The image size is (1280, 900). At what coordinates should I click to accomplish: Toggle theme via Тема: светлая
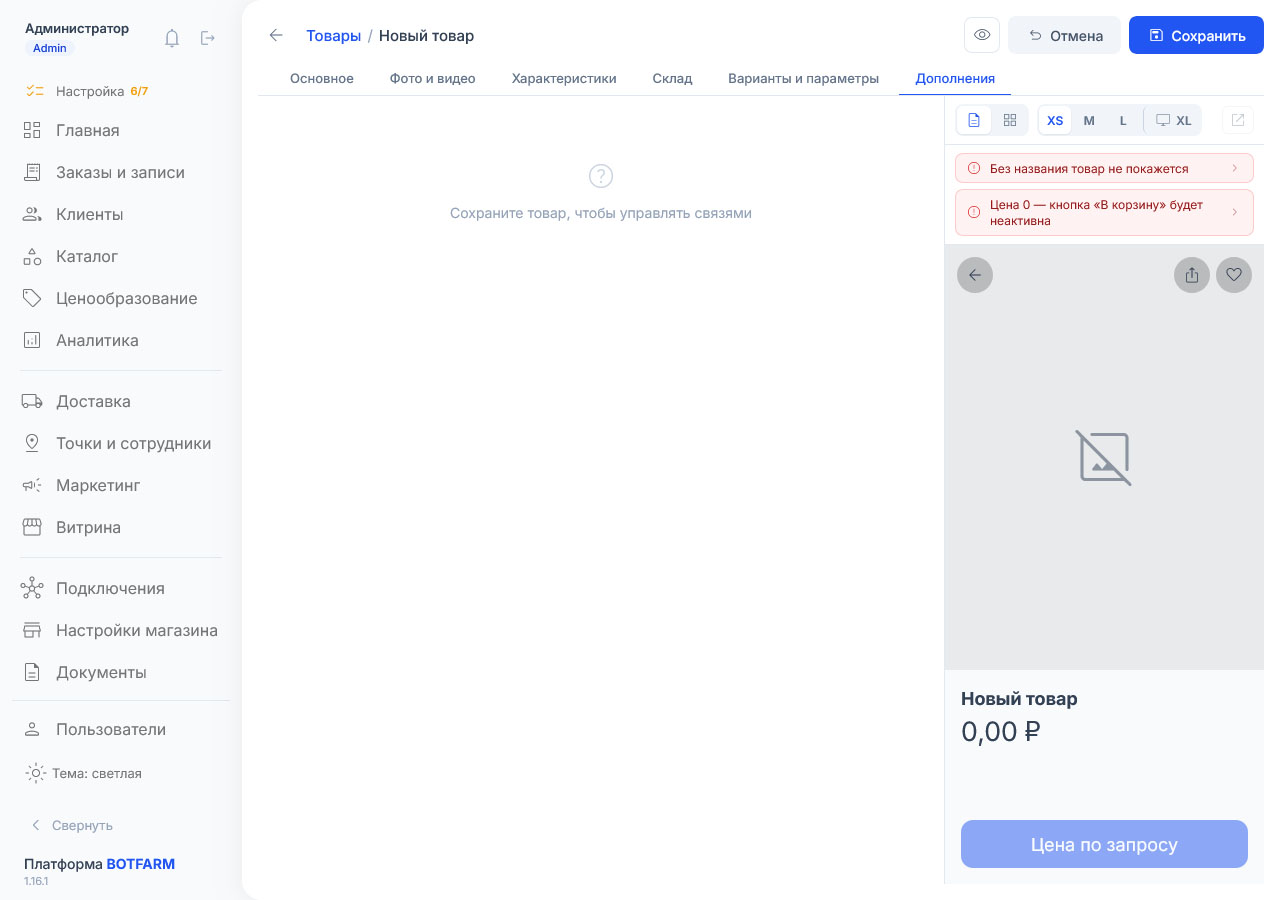(x=84, y=773)
